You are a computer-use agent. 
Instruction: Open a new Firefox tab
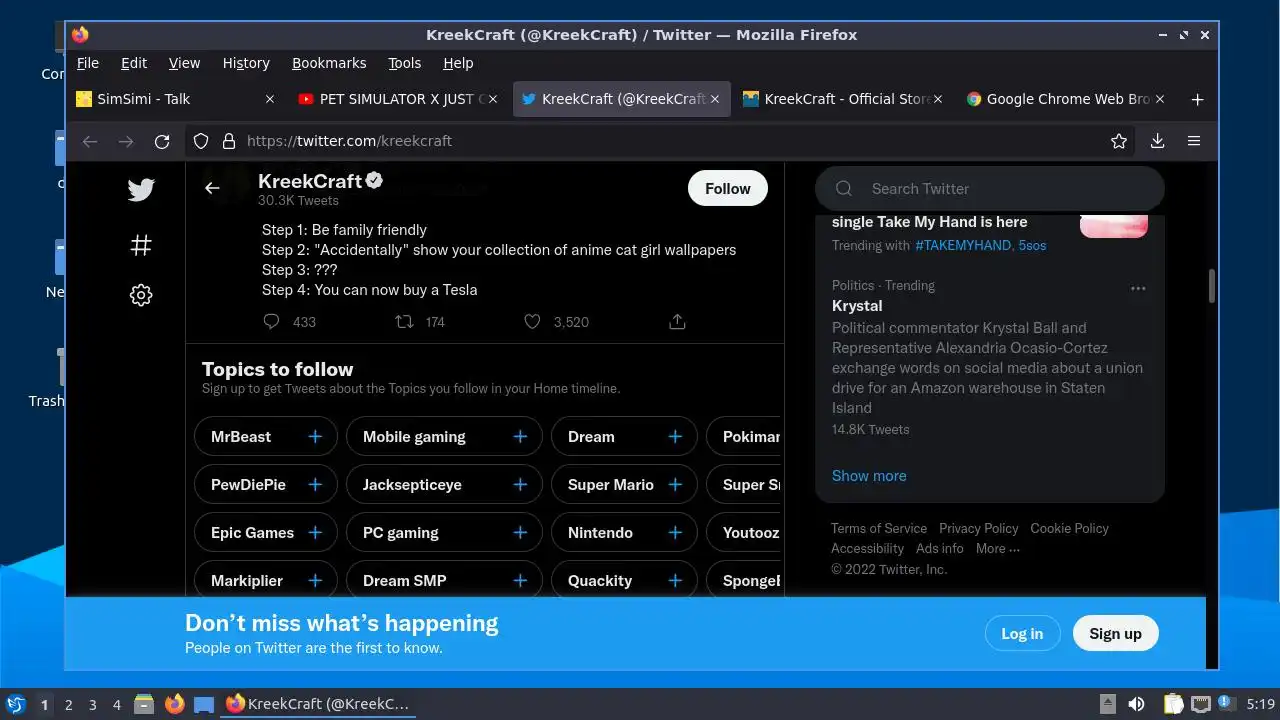[1197, 99]
